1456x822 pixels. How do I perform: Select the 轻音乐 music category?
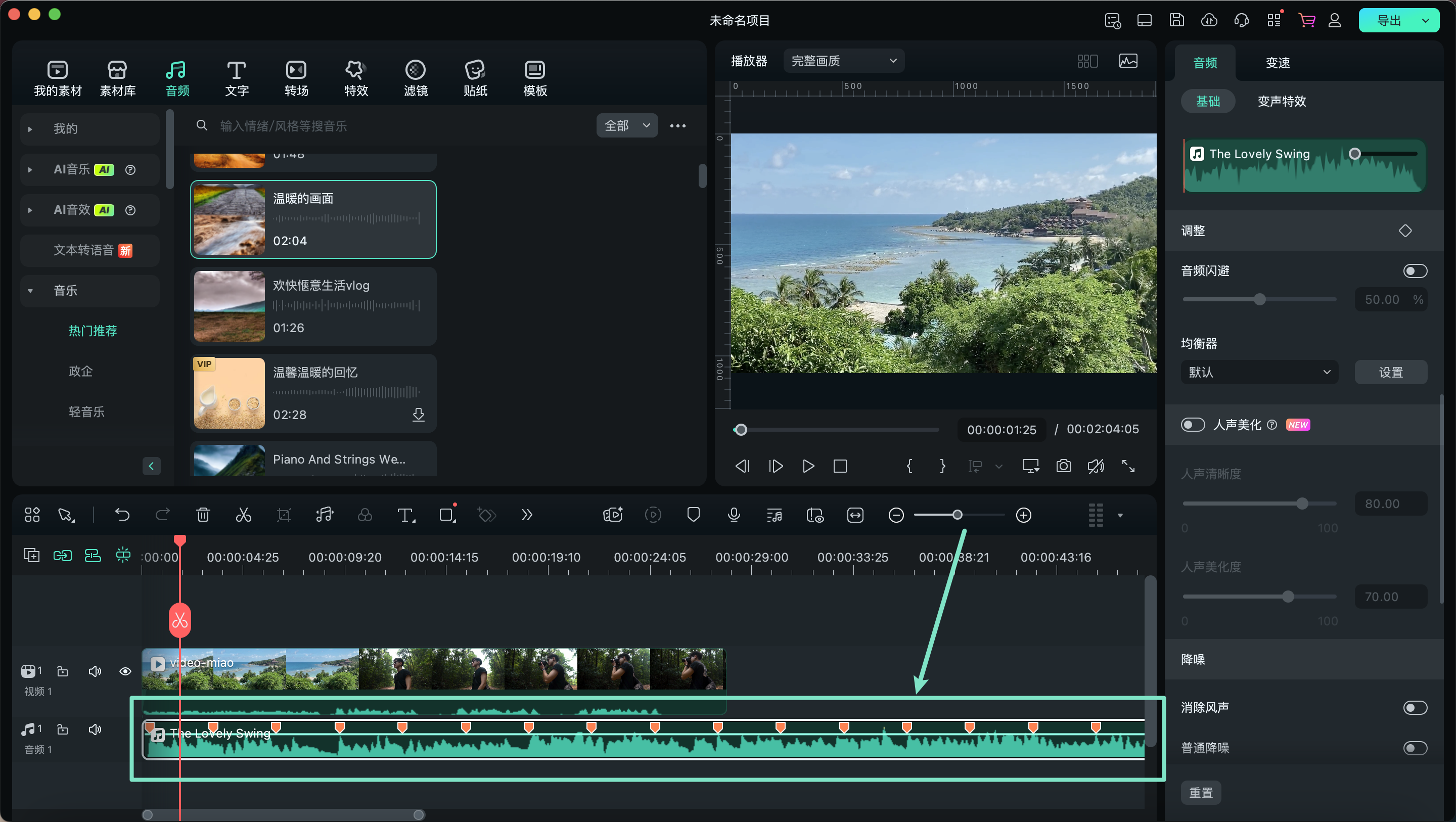pos(86,412)
